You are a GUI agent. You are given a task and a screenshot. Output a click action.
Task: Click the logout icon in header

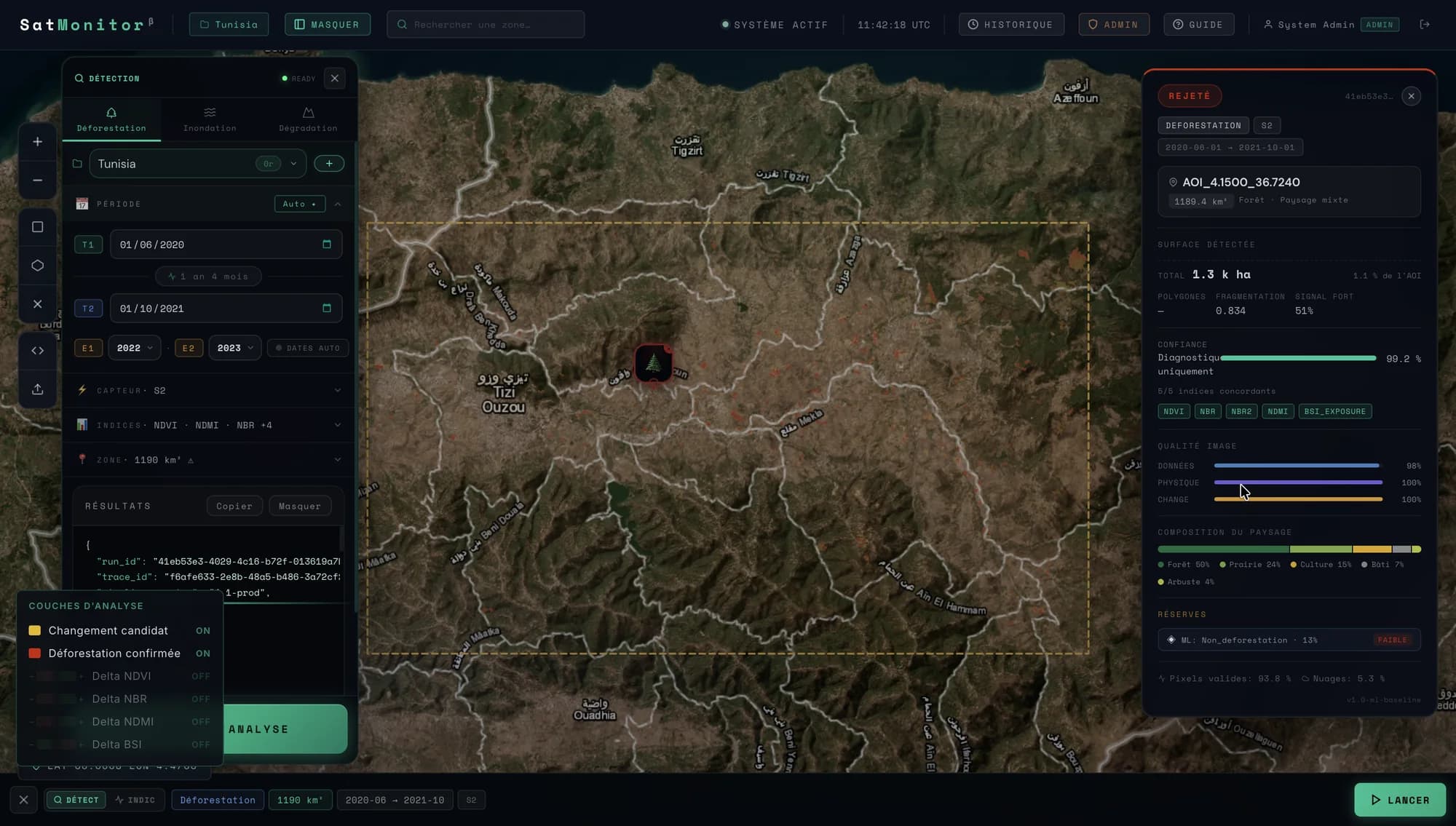pyautogui.click(x=1425, y=24)
